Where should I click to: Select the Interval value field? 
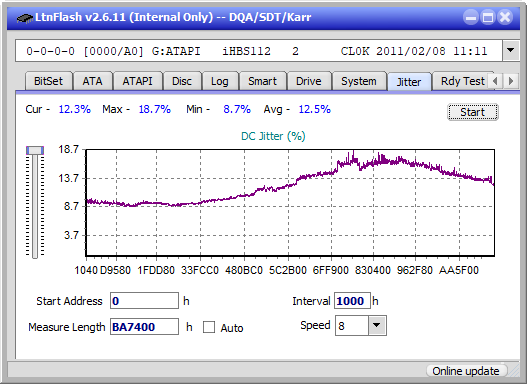(x=352, y=301)
